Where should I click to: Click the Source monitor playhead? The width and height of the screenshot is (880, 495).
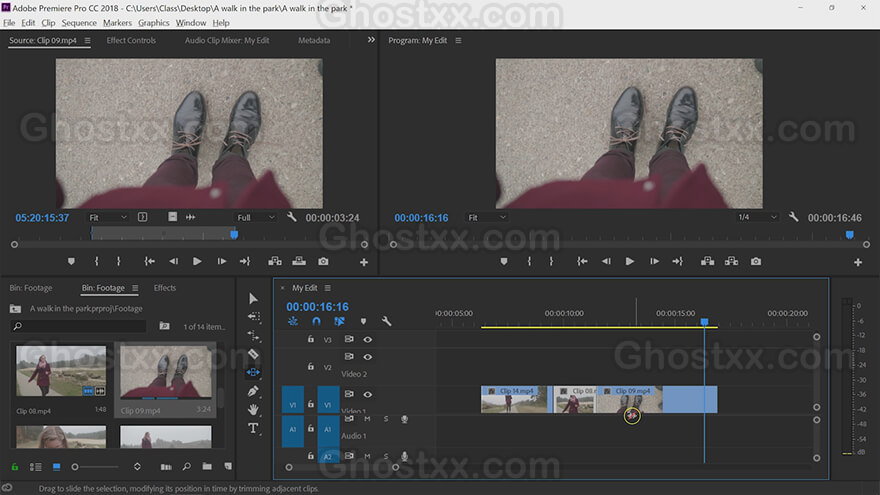click(234, 234)
